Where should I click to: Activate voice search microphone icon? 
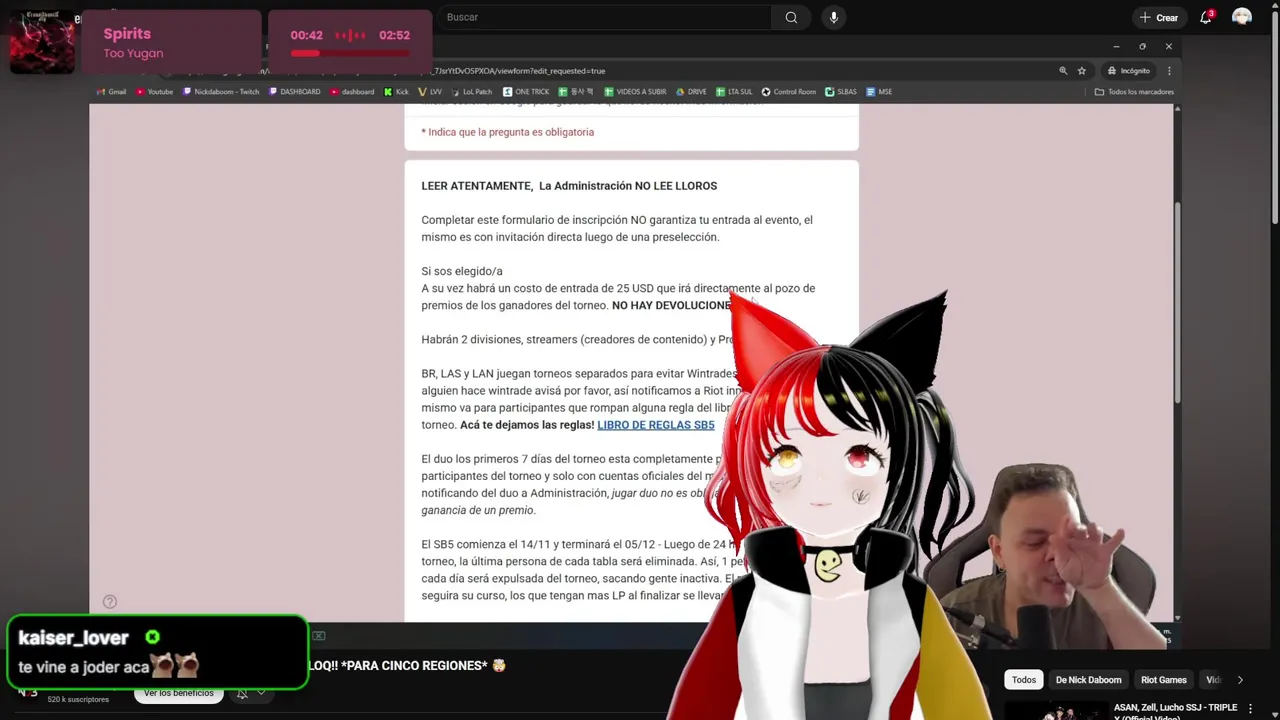tap(833, 17)
